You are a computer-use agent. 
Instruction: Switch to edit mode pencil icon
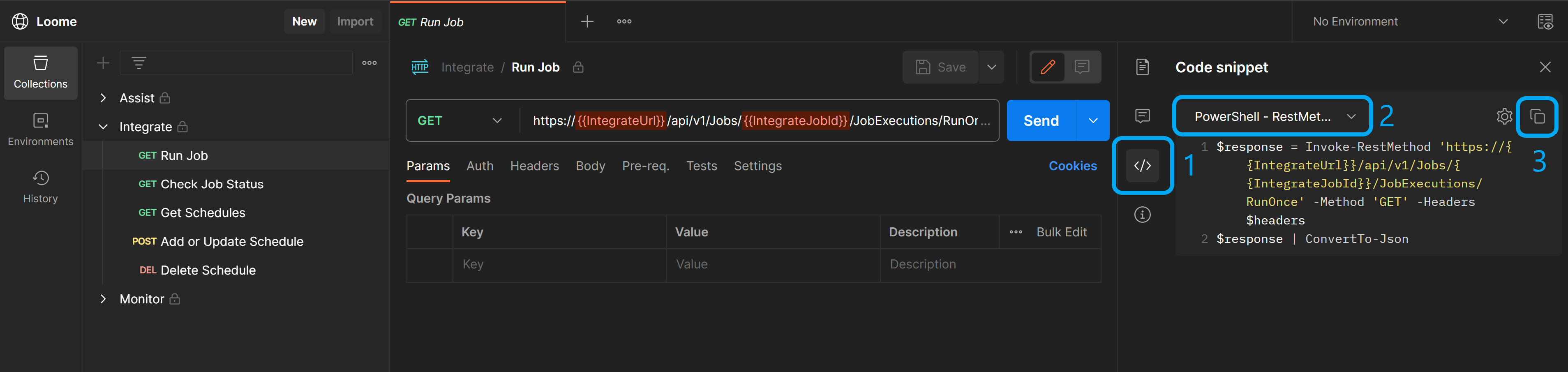(1048, 67)
